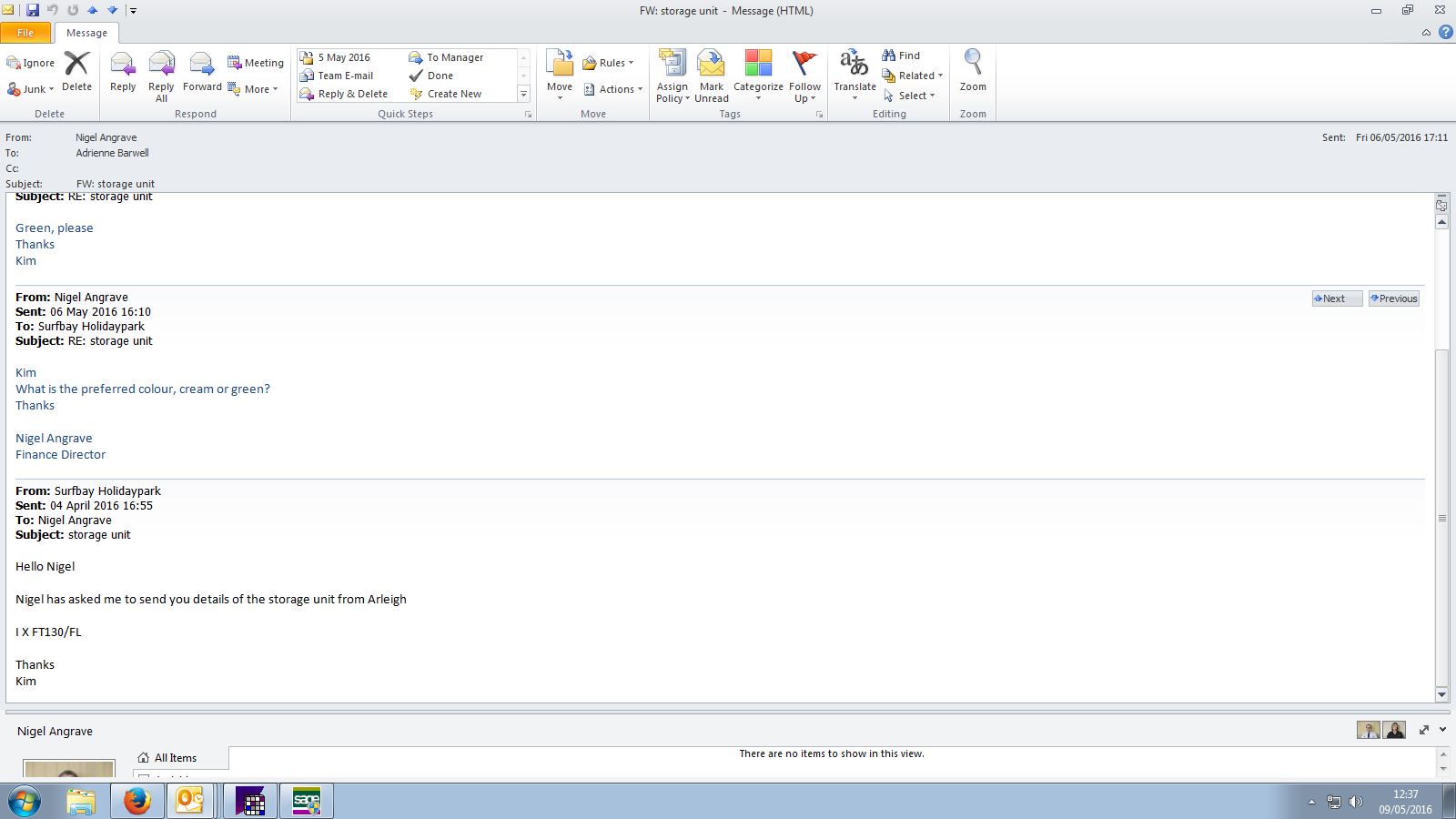The width and height of the screenshot is (1456, 819).
Task: Open Firefox from the taskbar
Action: [136, 802]
